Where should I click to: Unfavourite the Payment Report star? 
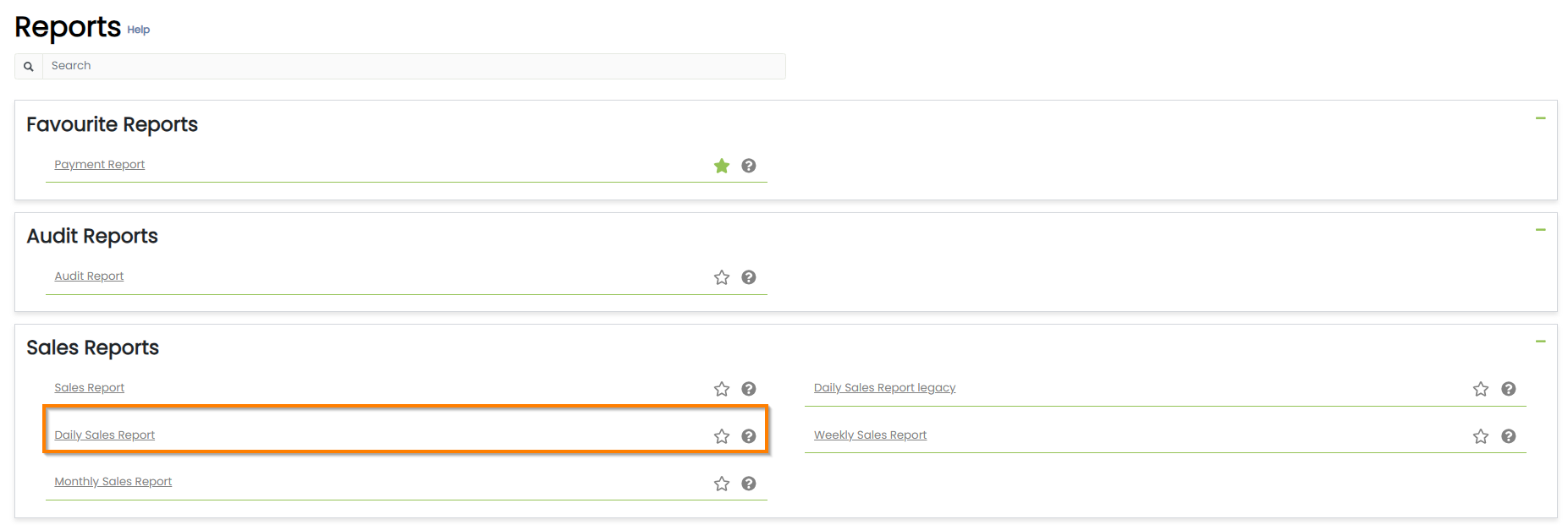click(x=722, y=166)
